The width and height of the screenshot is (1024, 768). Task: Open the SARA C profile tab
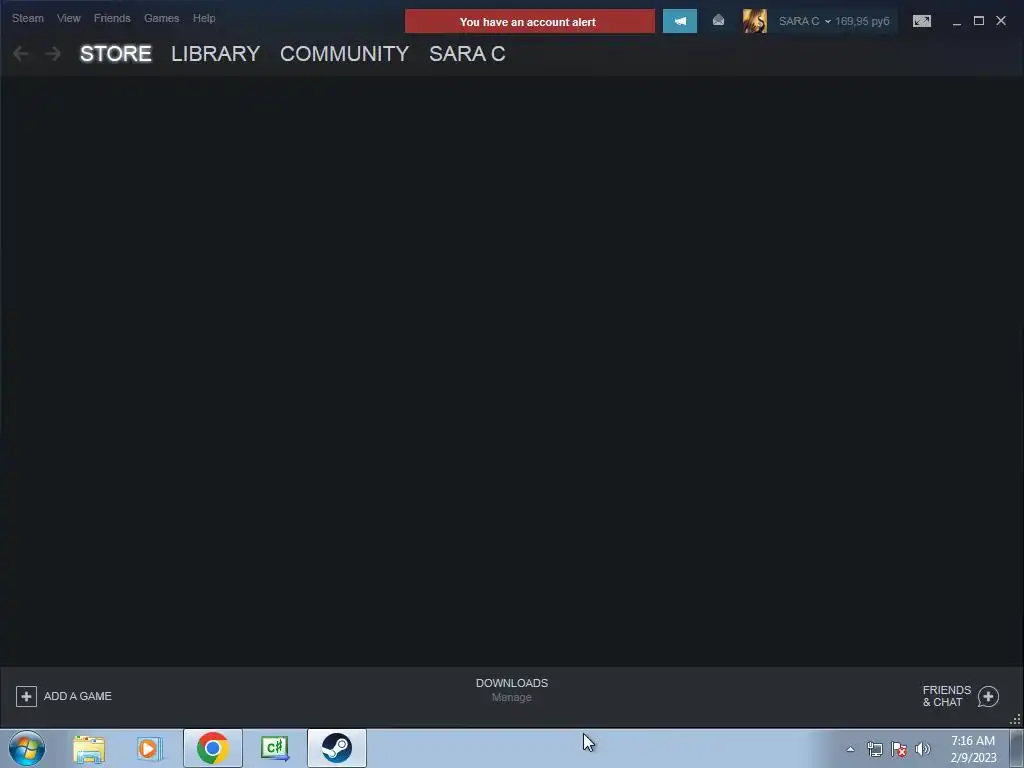pyautogui.click(x=467, y=54)
